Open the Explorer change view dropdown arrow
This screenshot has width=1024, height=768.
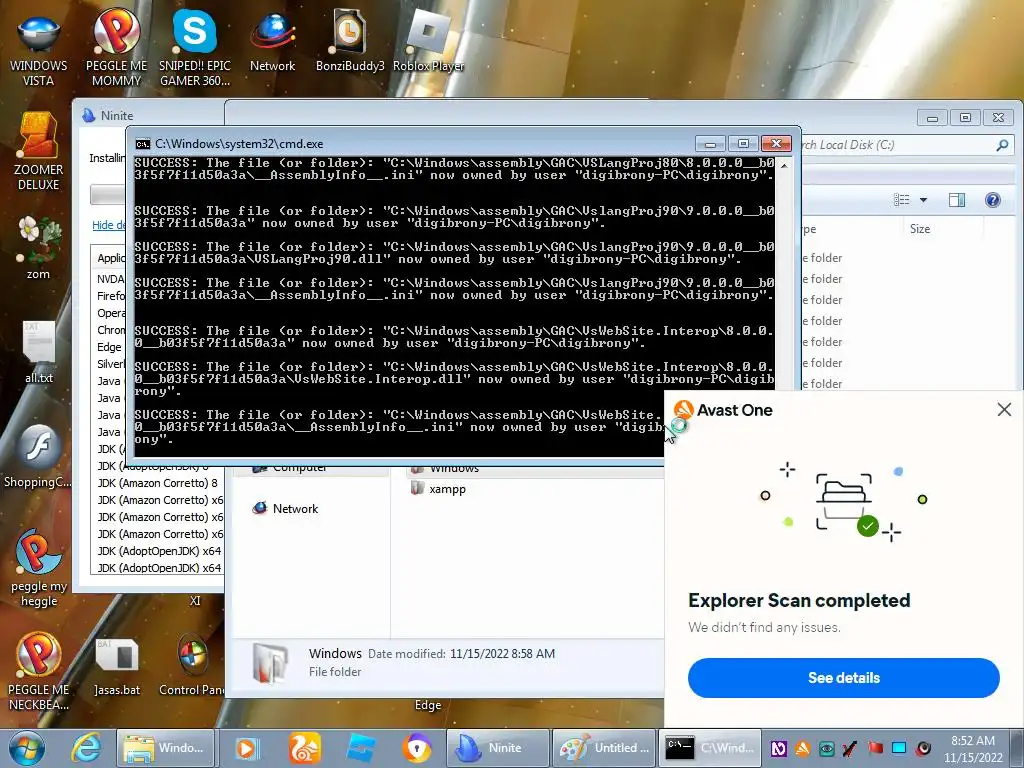tap(923, 200)
